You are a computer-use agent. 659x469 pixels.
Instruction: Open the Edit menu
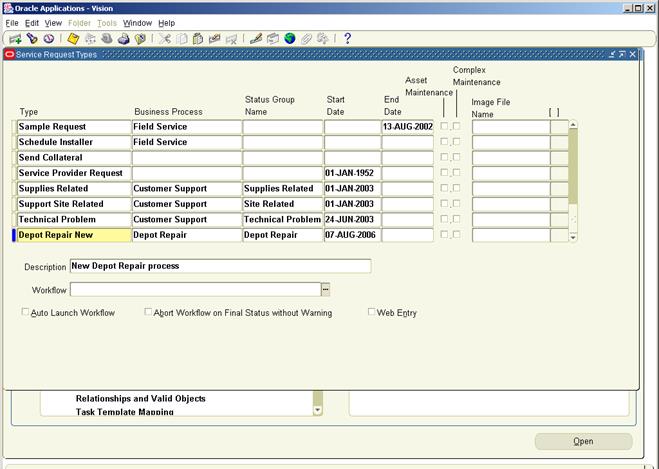(32, 23)
